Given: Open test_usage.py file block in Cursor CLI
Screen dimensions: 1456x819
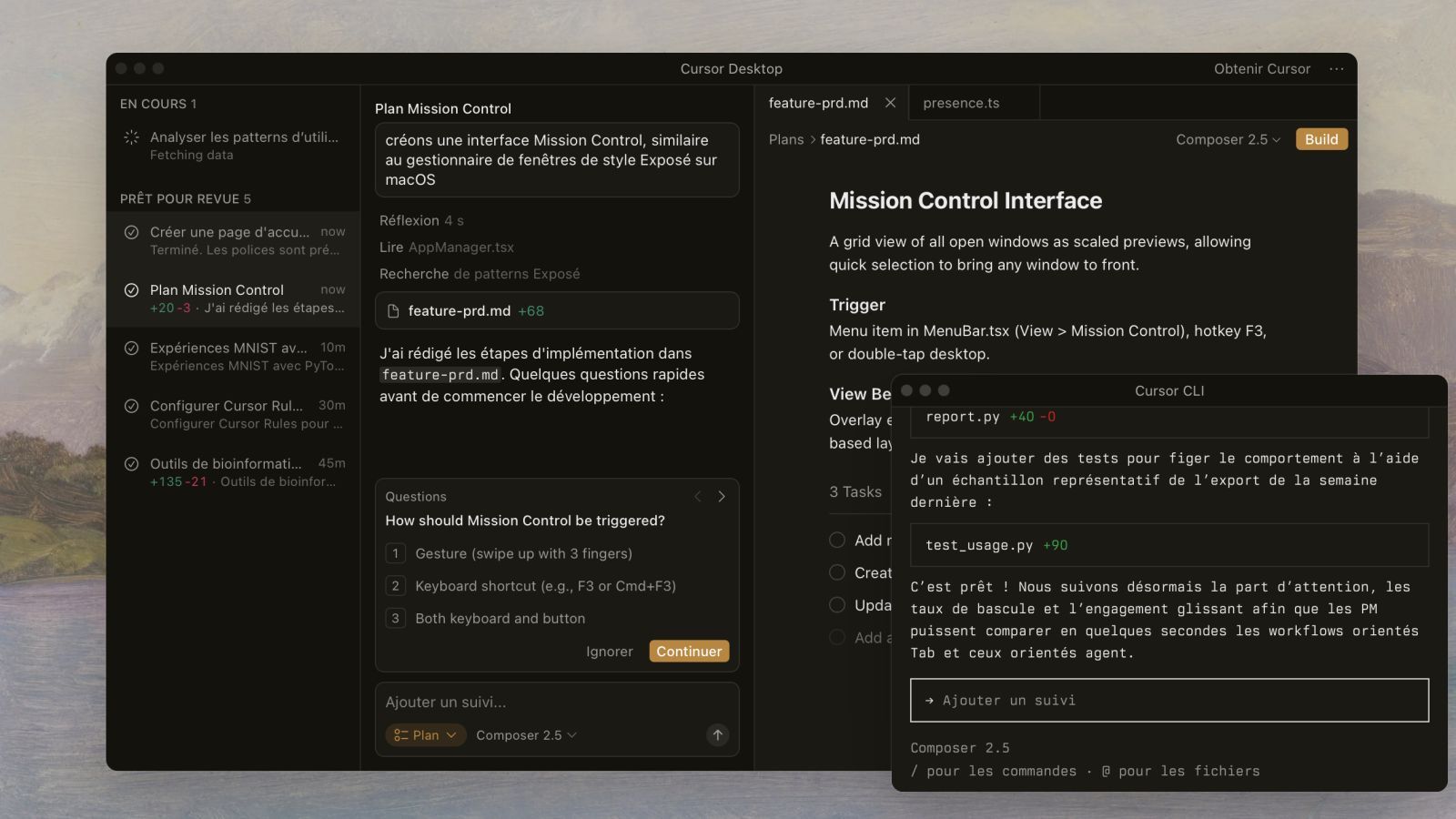Looking at the screenshot, I should 1169,545.
